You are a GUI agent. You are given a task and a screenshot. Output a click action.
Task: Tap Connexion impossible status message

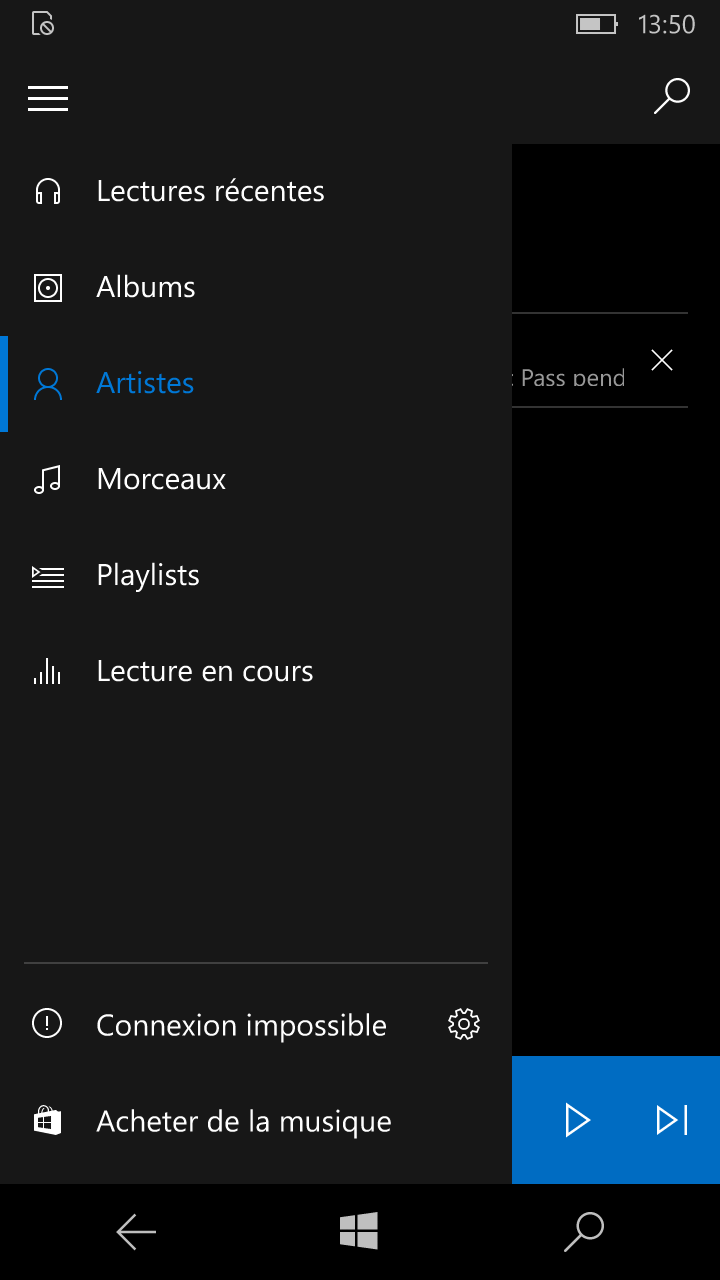241,1025
